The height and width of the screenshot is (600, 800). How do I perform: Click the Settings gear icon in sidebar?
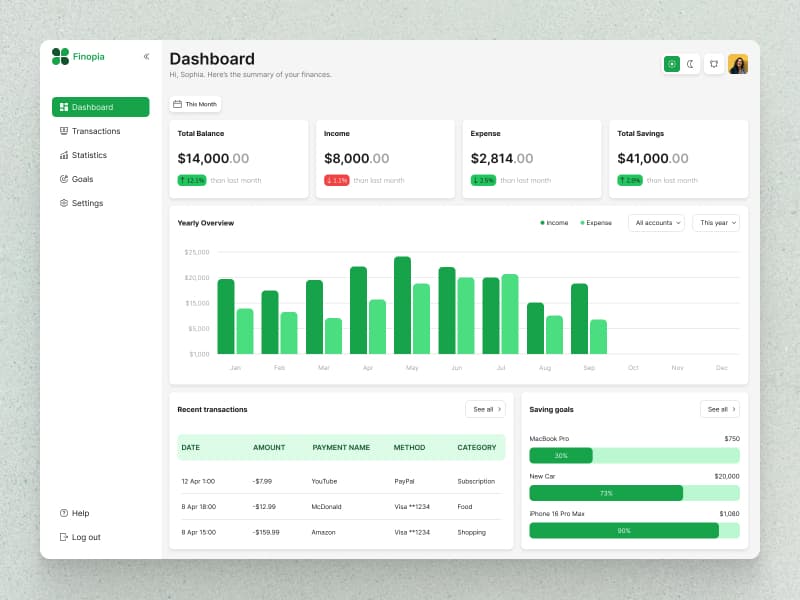click(64, 203)
